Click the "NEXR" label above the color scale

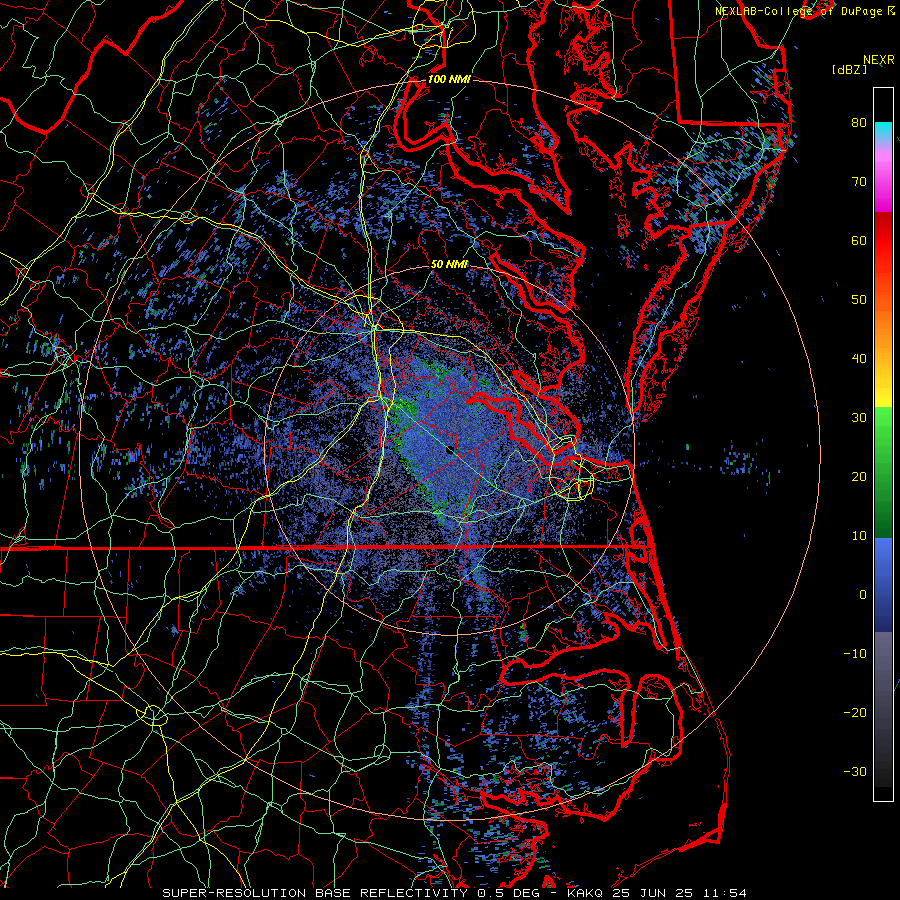(x=879, y=60)
